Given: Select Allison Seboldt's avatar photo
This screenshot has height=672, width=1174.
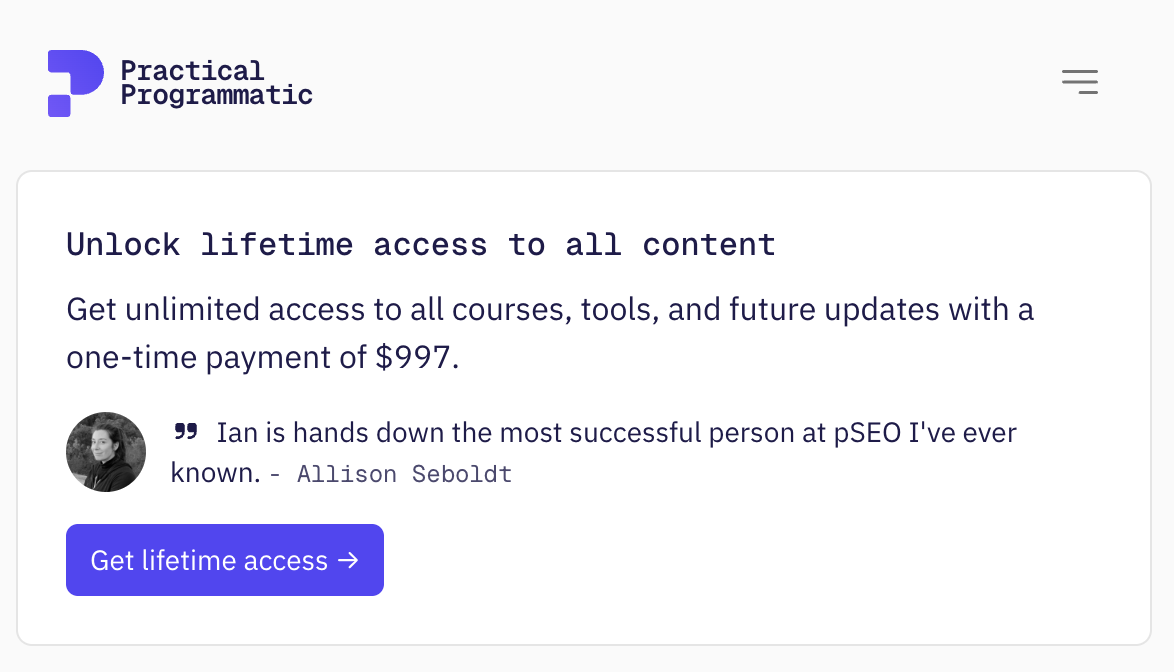Looking at the screenshot, I should tap(106, 452).
